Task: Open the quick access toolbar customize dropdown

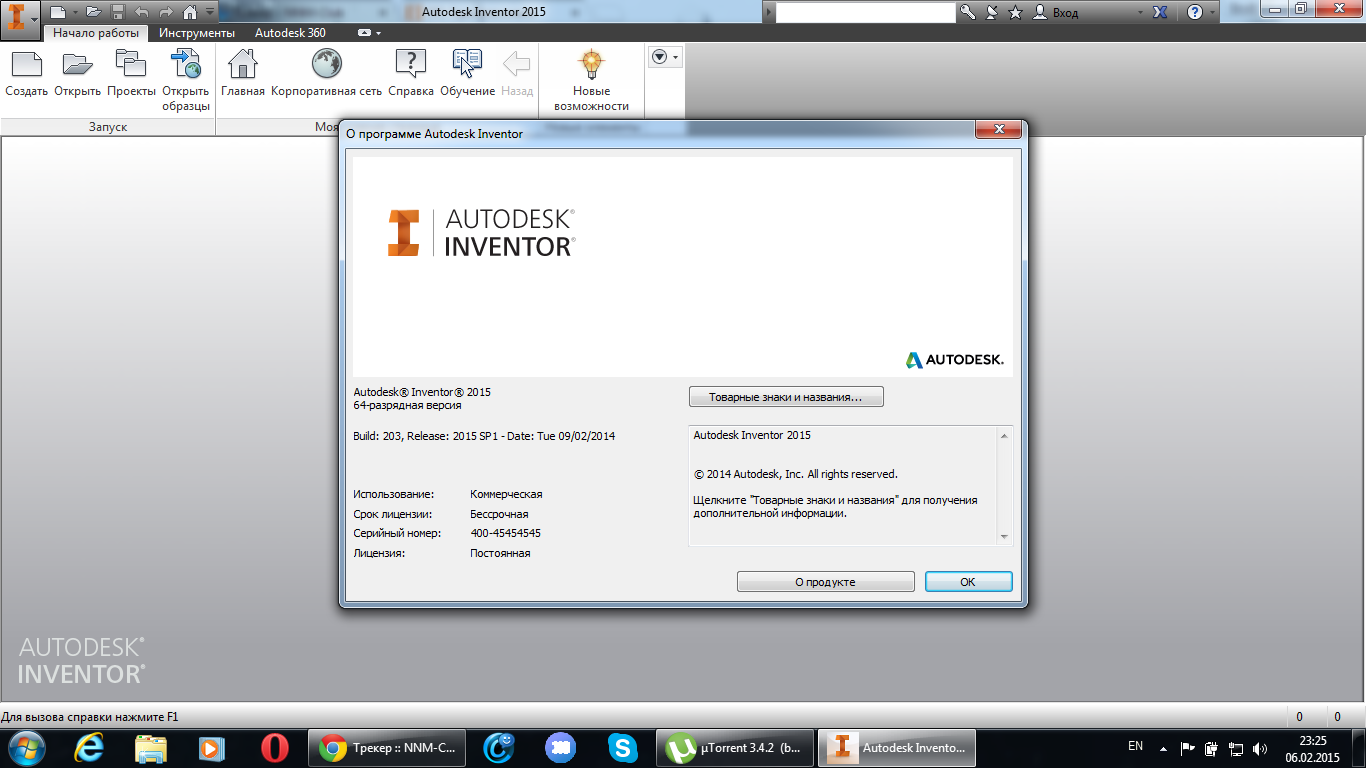Action: [x=209, y=12]
